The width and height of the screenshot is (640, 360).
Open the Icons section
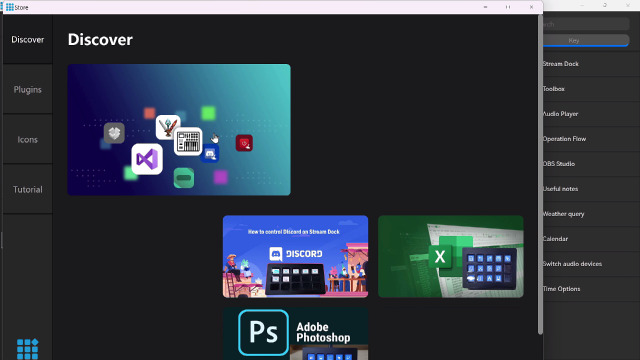[x=27, y=140]
